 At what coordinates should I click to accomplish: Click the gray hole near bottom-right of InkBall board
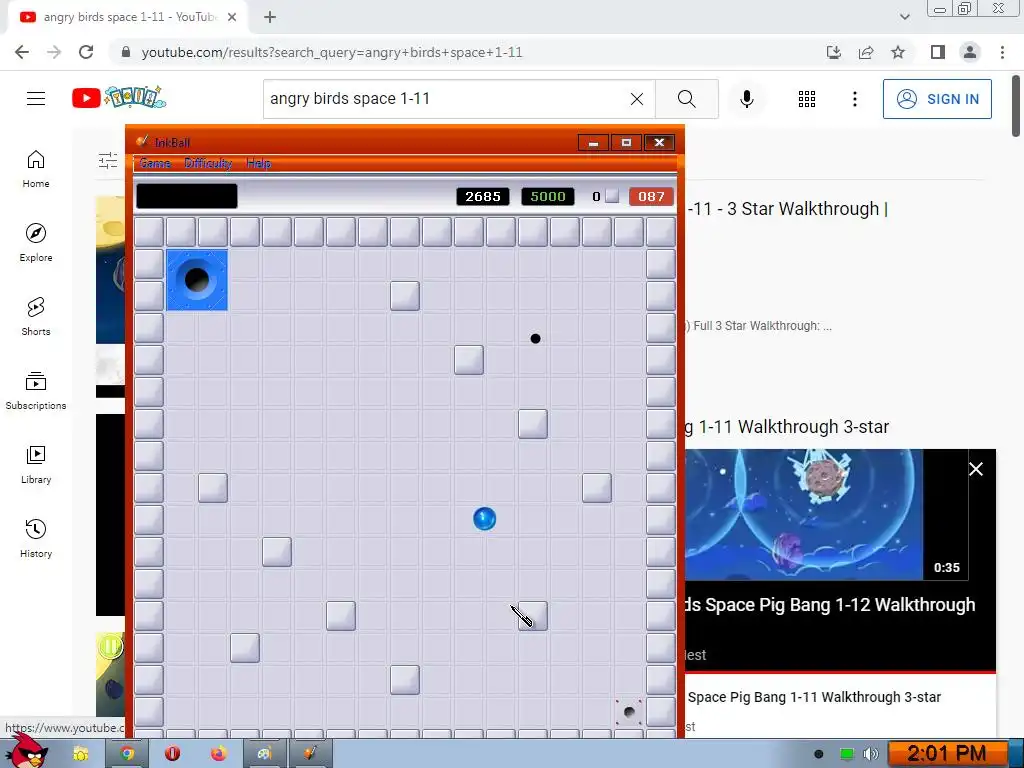(x=629, y=712)
